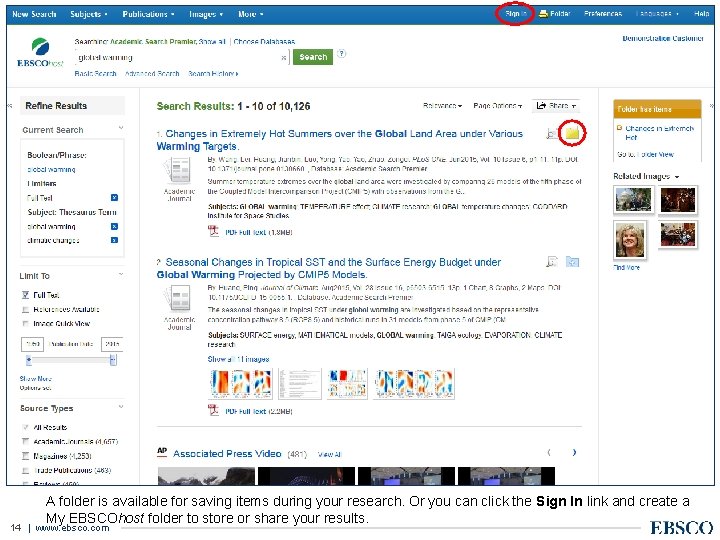
Task: Click the EBSCOhost logo
Action: pyautogui.click(x=40, y=52)
